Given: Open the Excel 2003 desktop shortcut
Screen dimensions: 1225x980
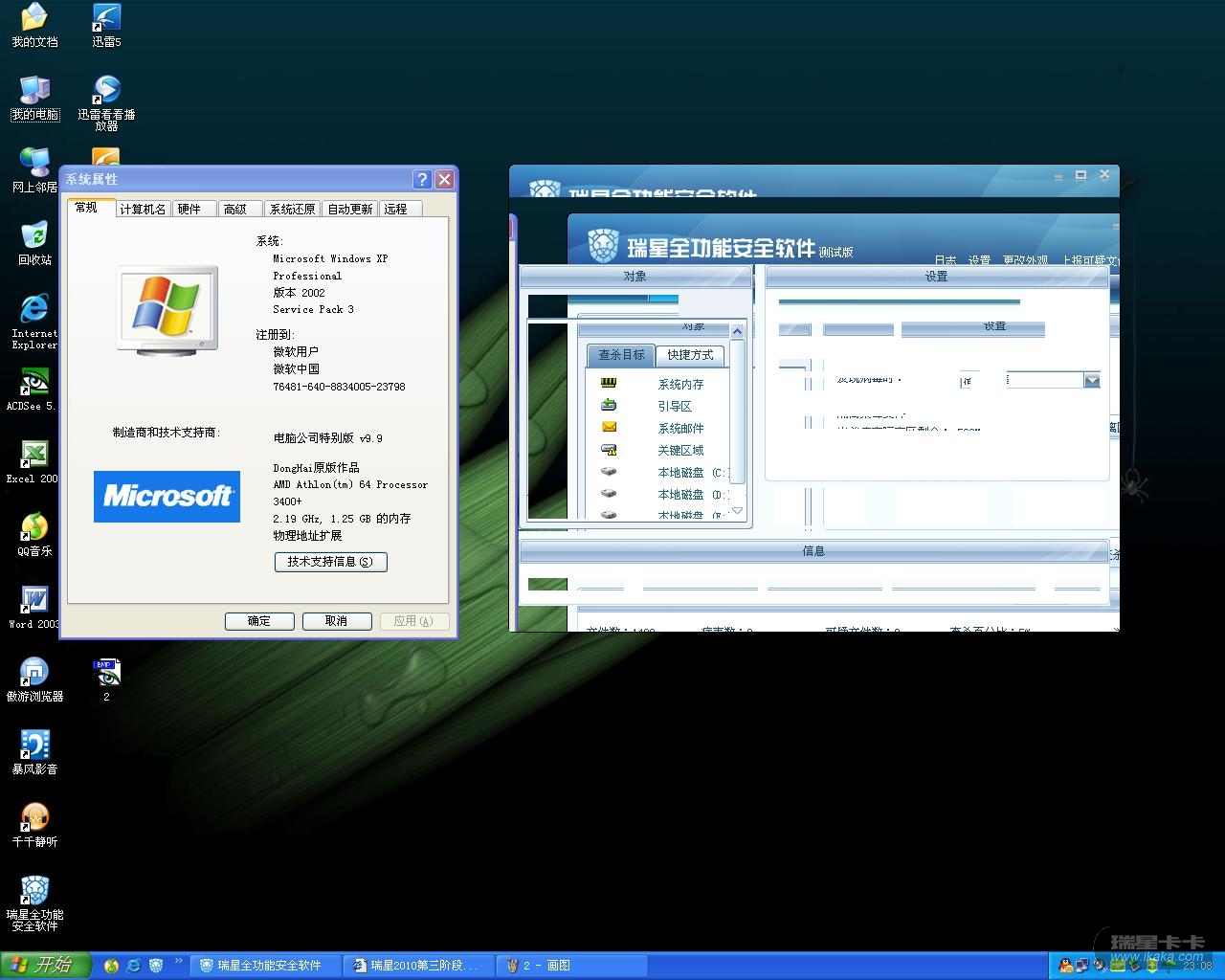Looking at the screenshot, I should (33, 461).
